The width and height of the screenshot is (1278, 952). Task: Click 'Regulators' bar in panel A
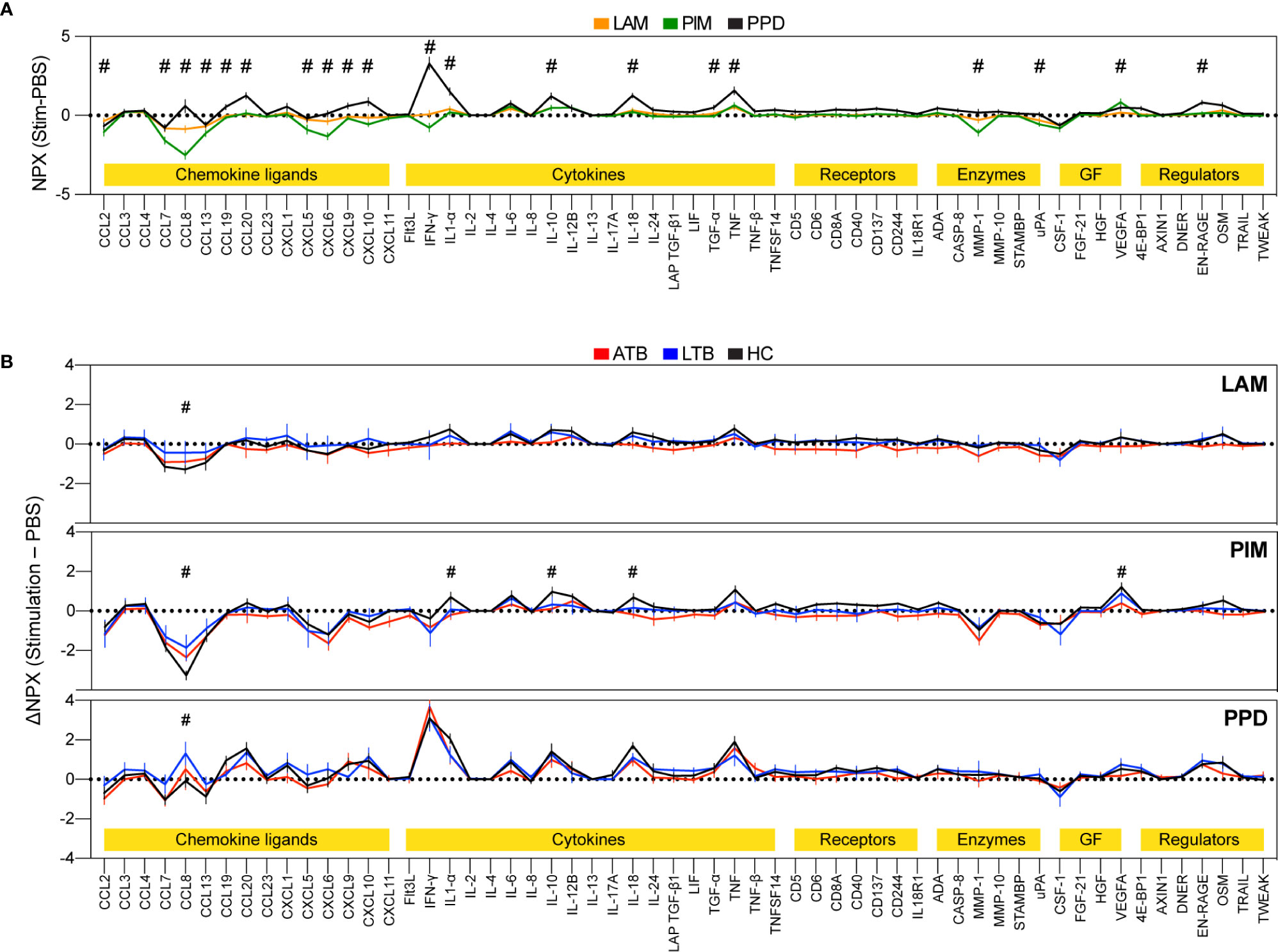(x=1202, y=175)
